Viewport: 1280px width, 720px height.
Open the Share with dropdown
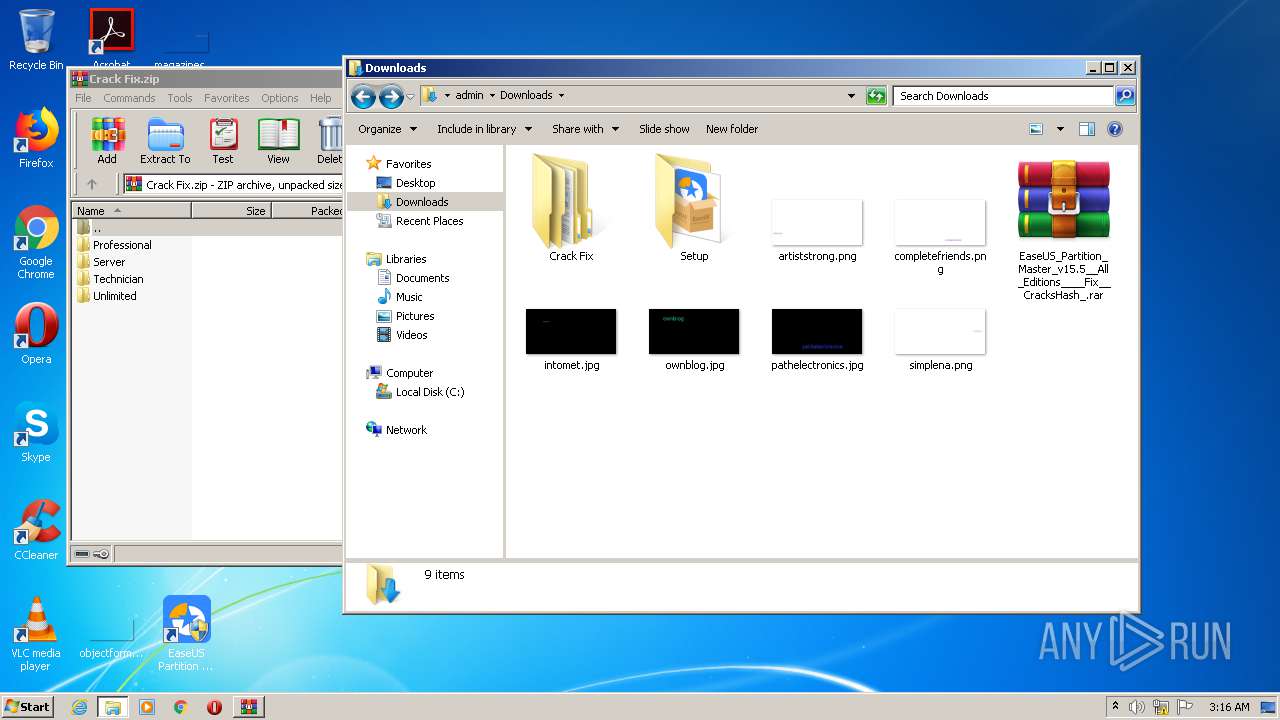pyautogui.click(x=585, y=129)
